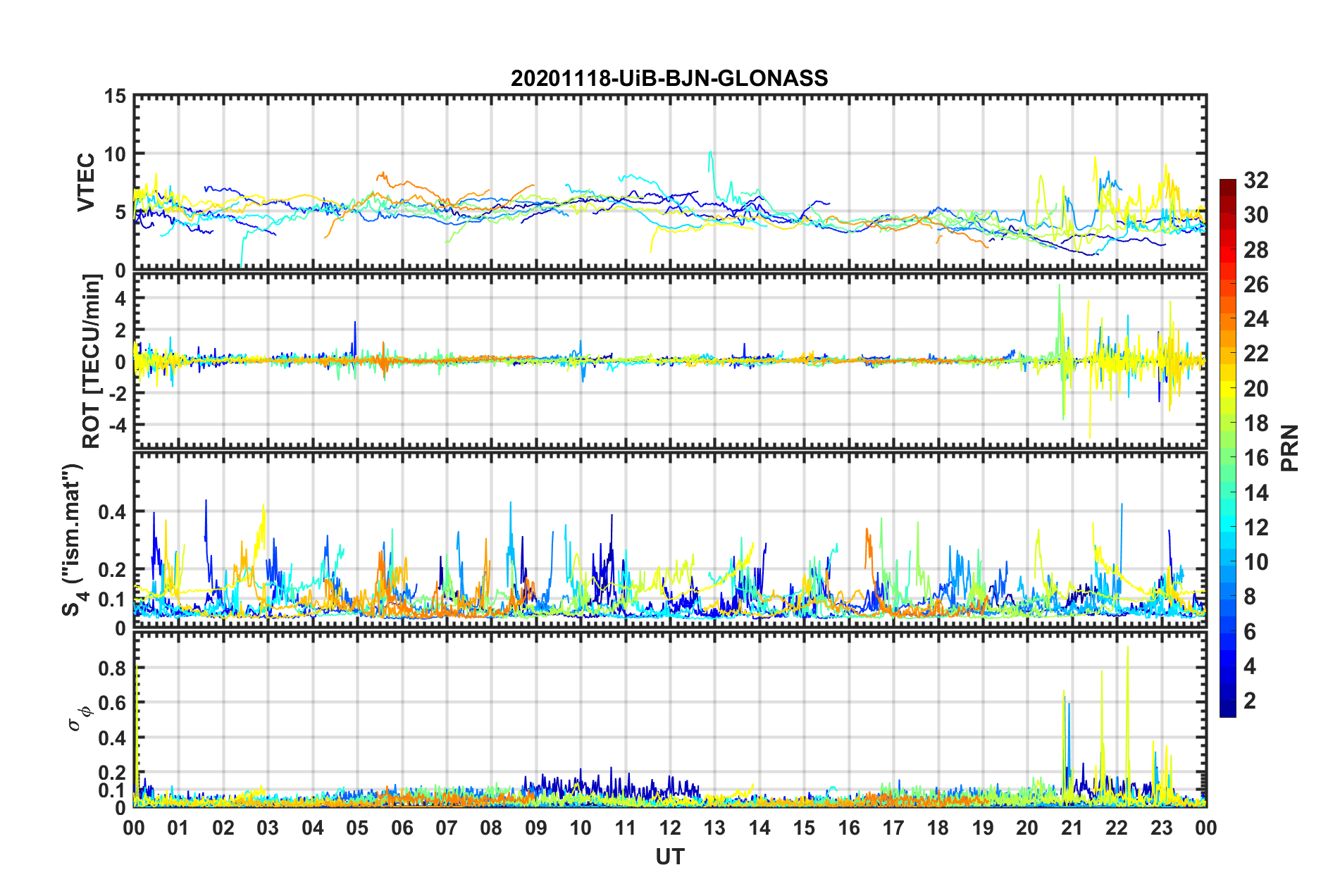The height and width of the screenshot is (896, 1340).
Task: Click ROT axis tick label -2
Action: tap(118, 394)
